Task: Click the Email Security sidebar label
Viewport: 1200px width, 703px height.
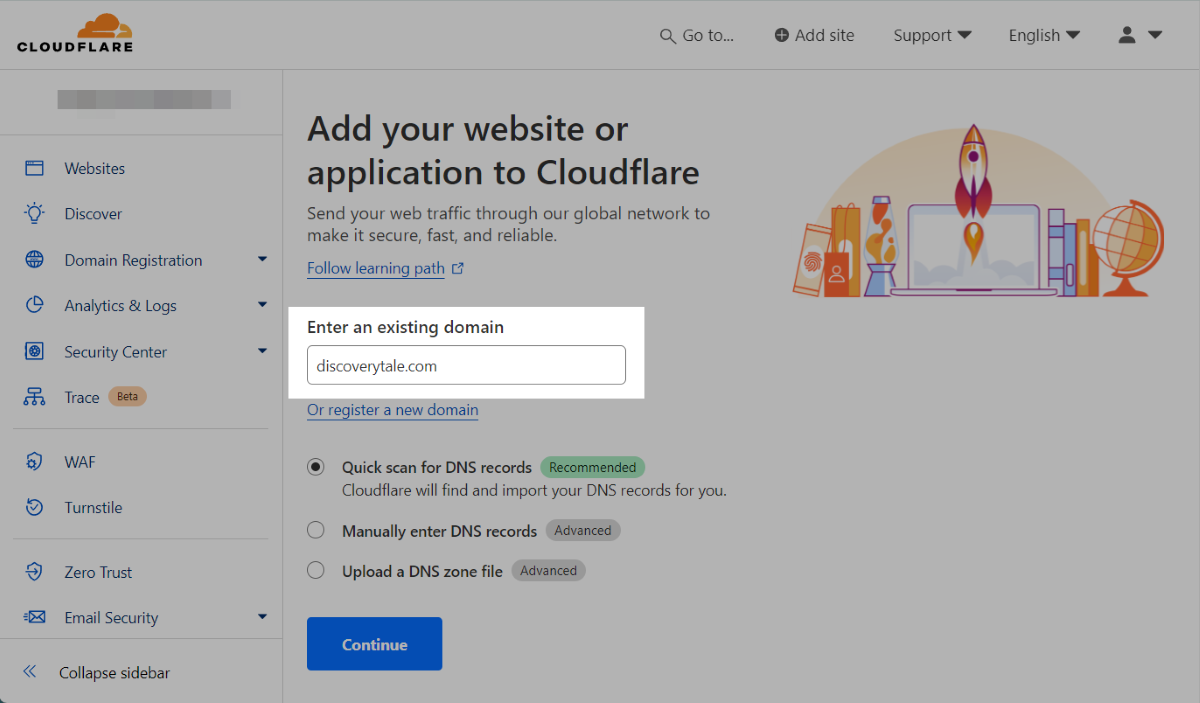Action: click(111, 618)
